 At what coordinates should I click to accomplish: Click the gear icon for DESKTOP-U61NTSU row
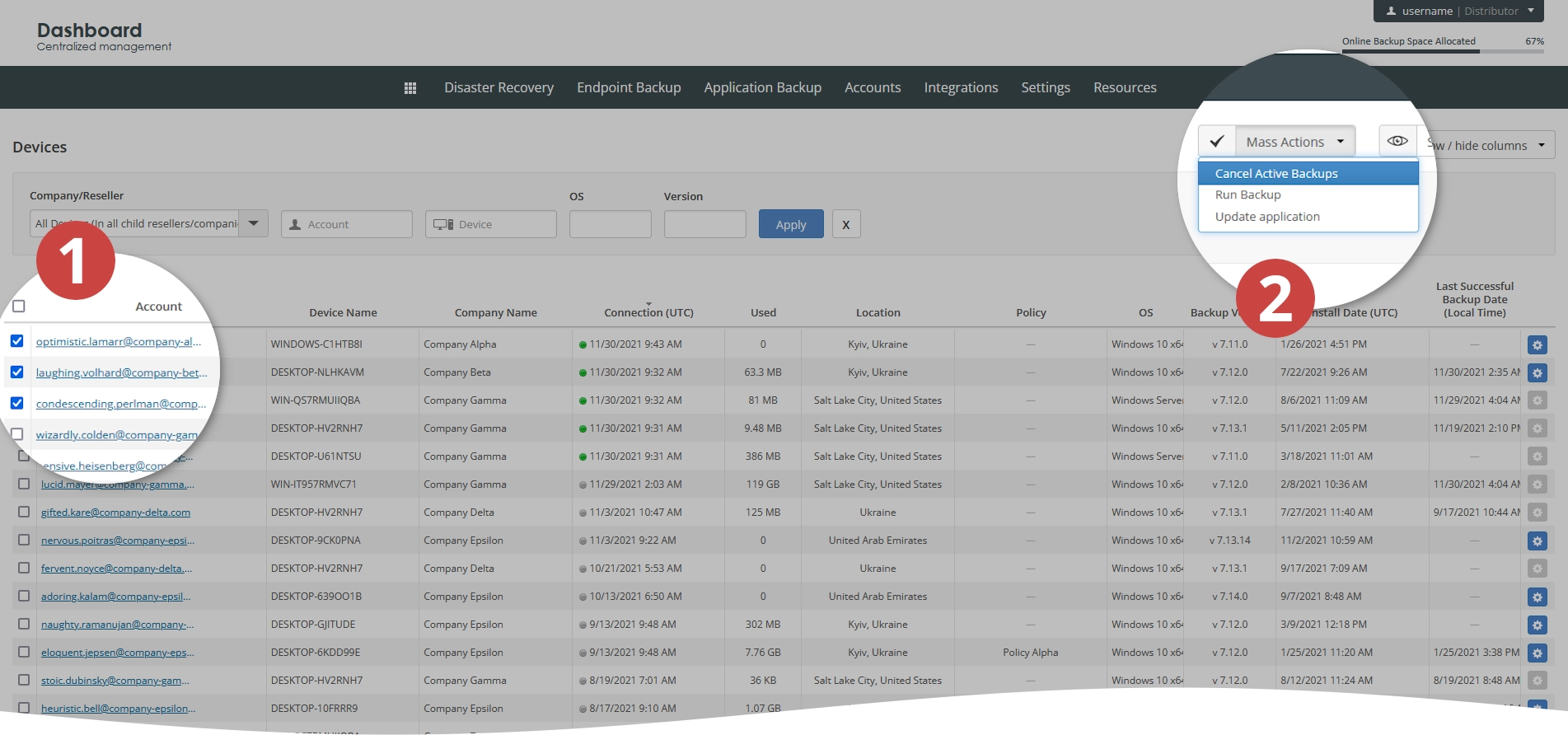pyautogui.click(x=1537, y=457)
